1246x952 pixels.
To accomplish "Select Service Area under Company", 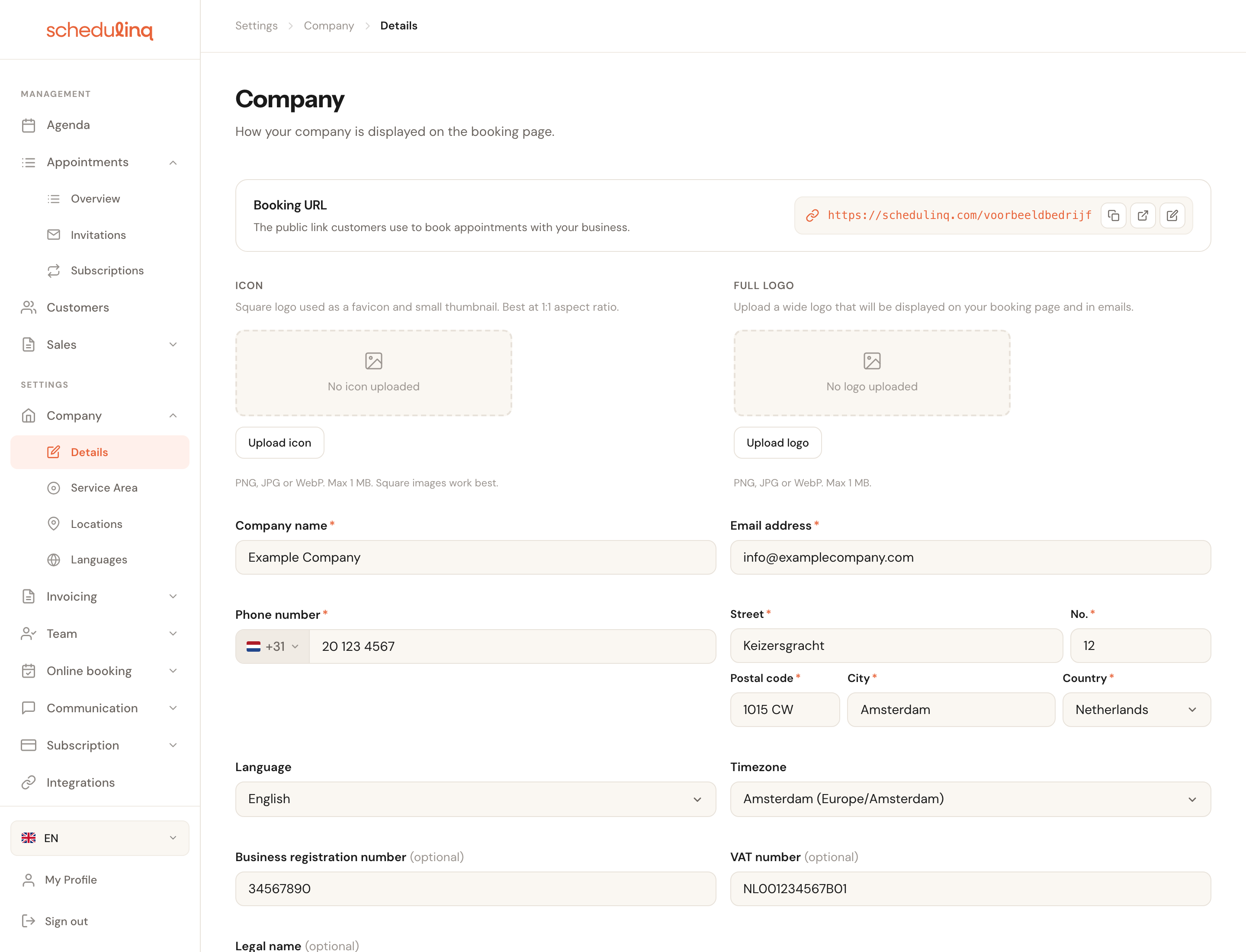I will (100, 488).
